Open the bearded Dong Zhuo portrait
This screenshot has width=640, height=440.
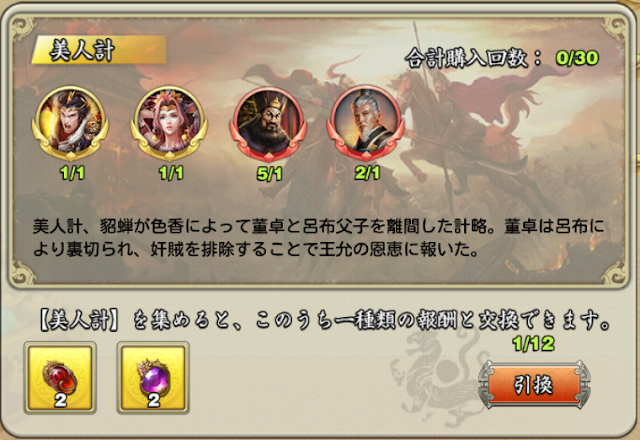coord(268,124)
